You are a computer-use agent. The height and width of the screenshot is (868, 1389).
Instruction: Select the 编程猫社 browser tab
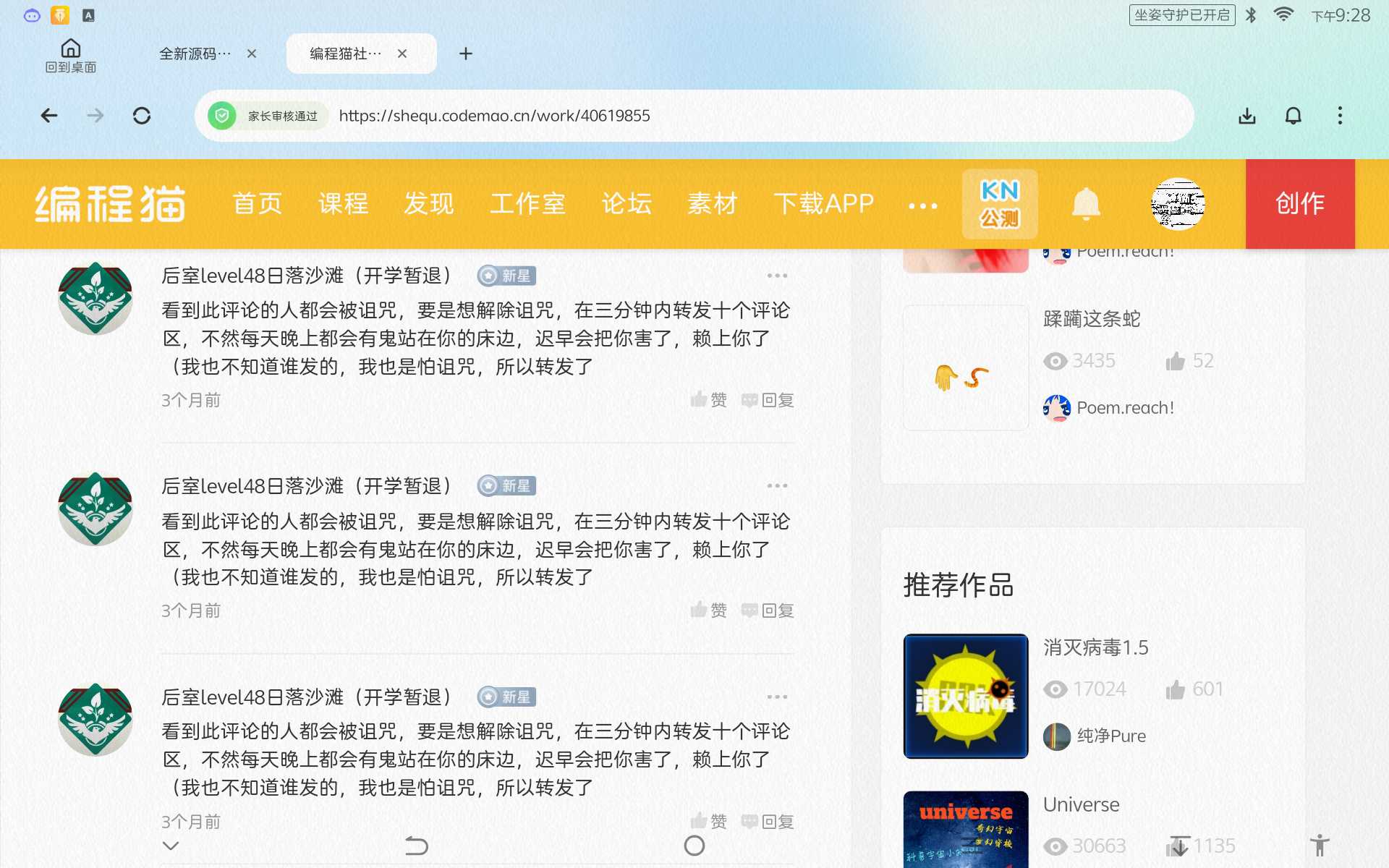346,54
